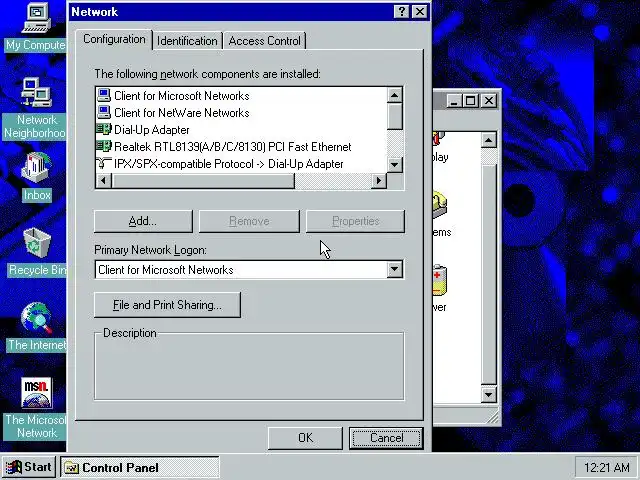The width and height of the screenshot is (640, 480).
Task: Select 'Realtek RTL8139(A/B/C/8130) PCI Fast Ethernet' text
Action: tap(233, 147)
